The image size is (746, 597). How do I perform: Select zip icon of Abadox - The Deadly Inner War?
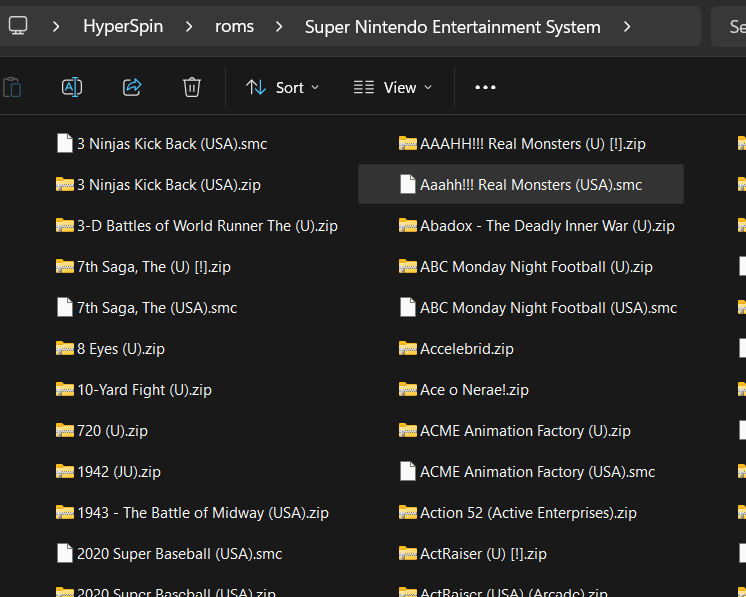click(408, 225)
